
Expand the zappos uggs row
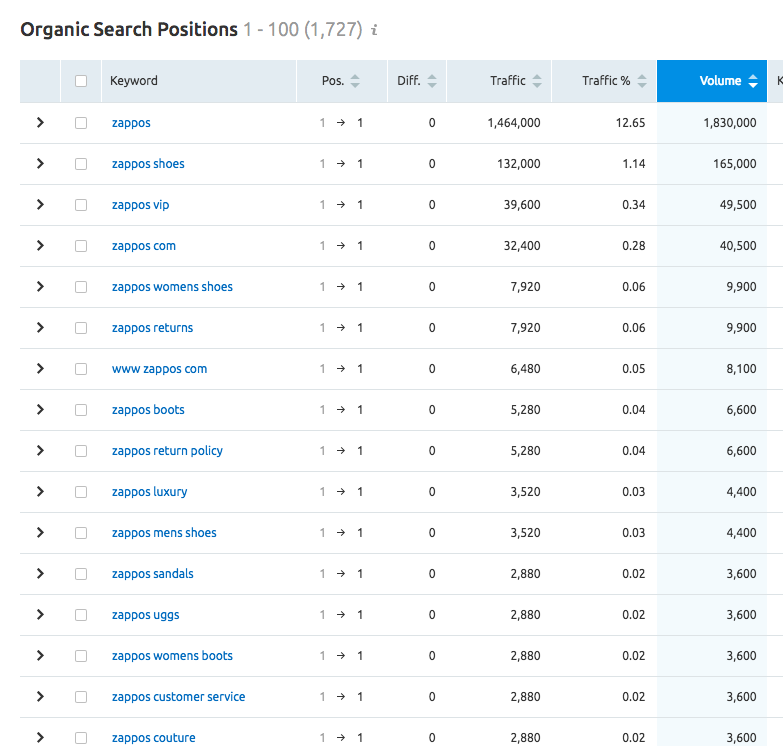pos(40,614)
